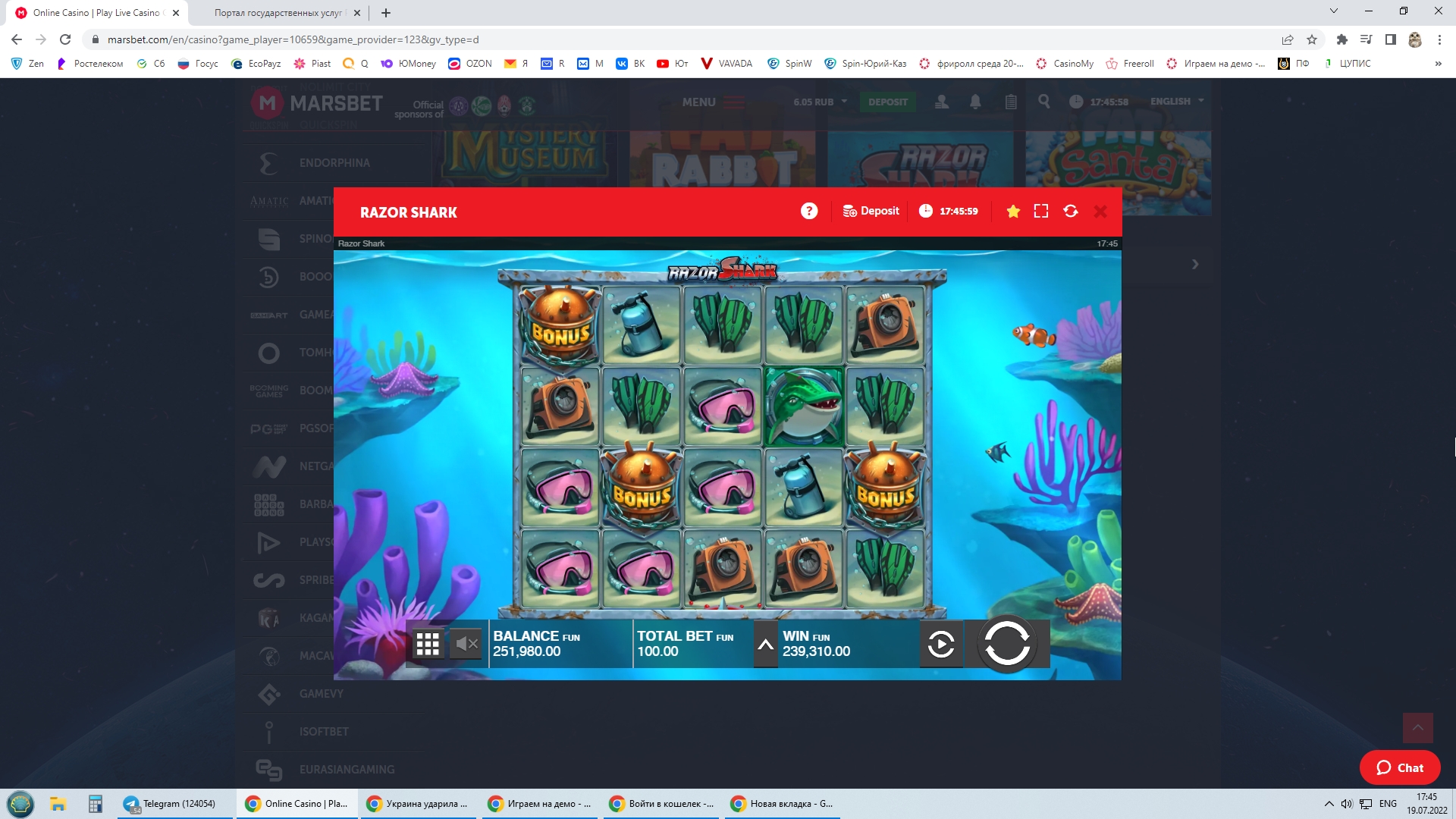Close the Razor Shark game window
Viewport: 1456px width, 819px height.
(x=1100, y=212)
